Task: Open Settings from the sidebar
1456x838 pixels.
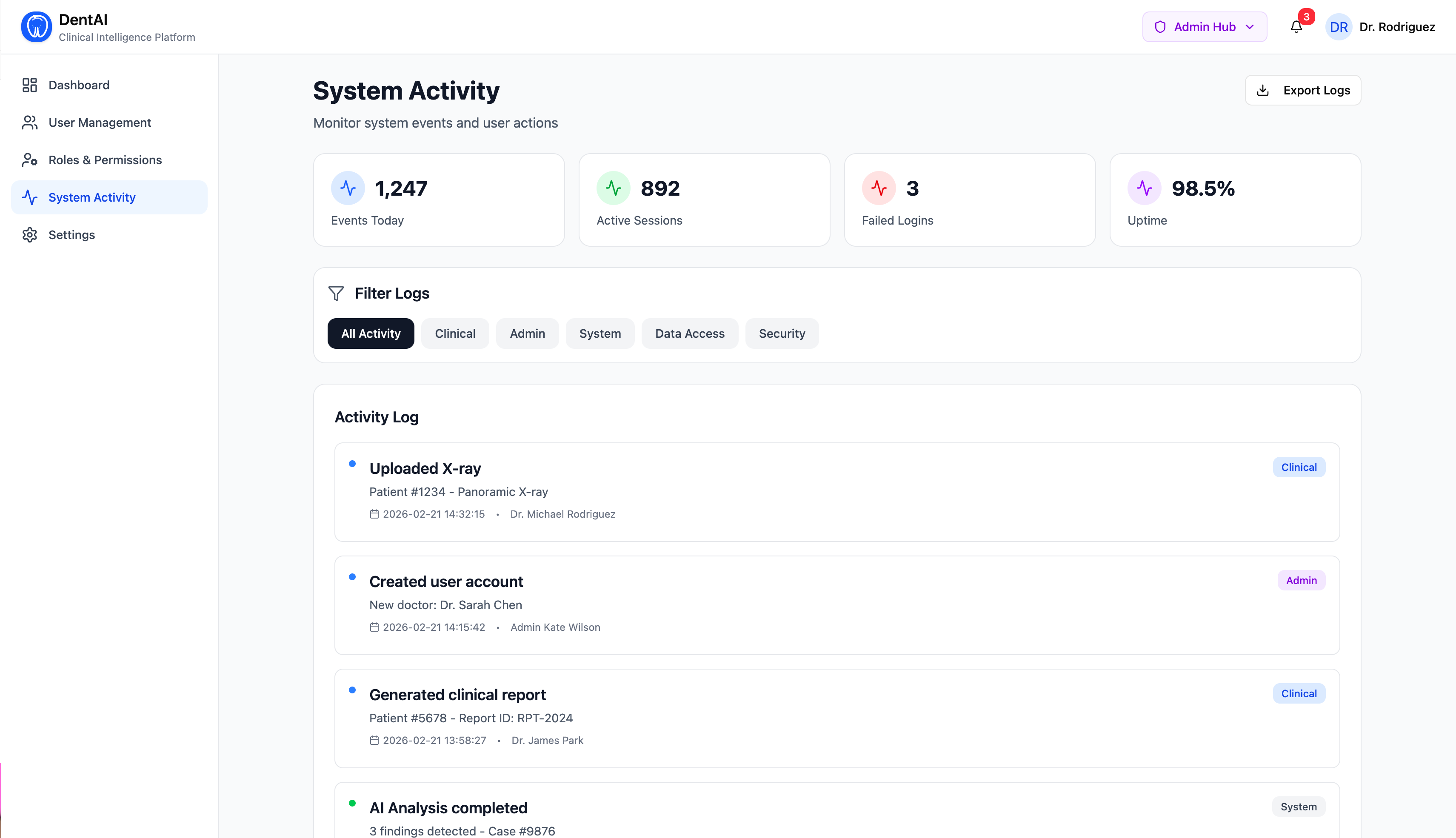Action: point(71,235)
